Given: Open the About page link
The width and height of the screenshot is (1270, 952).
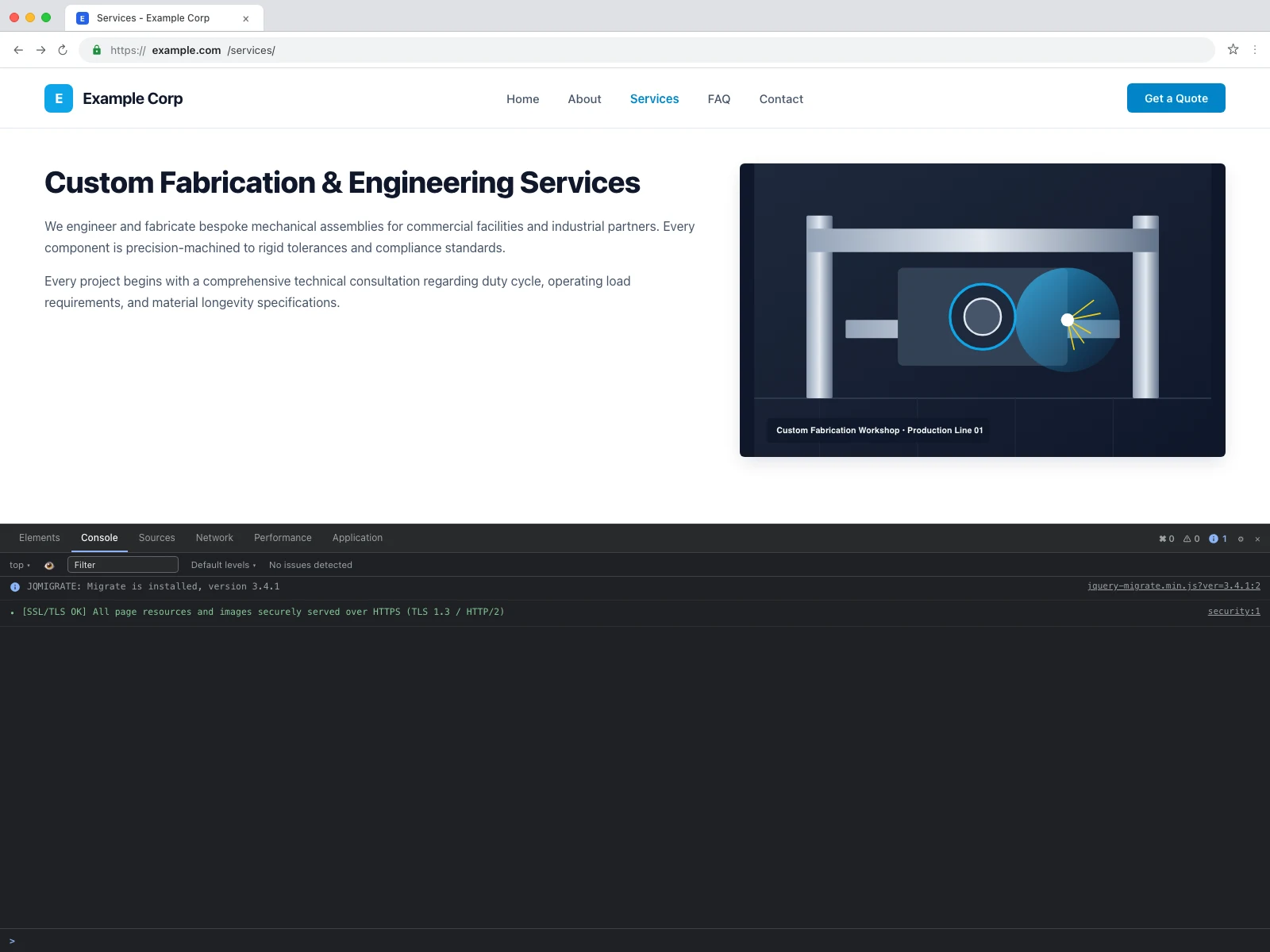Looking at the screenshot, I should [x=584, y=99].
